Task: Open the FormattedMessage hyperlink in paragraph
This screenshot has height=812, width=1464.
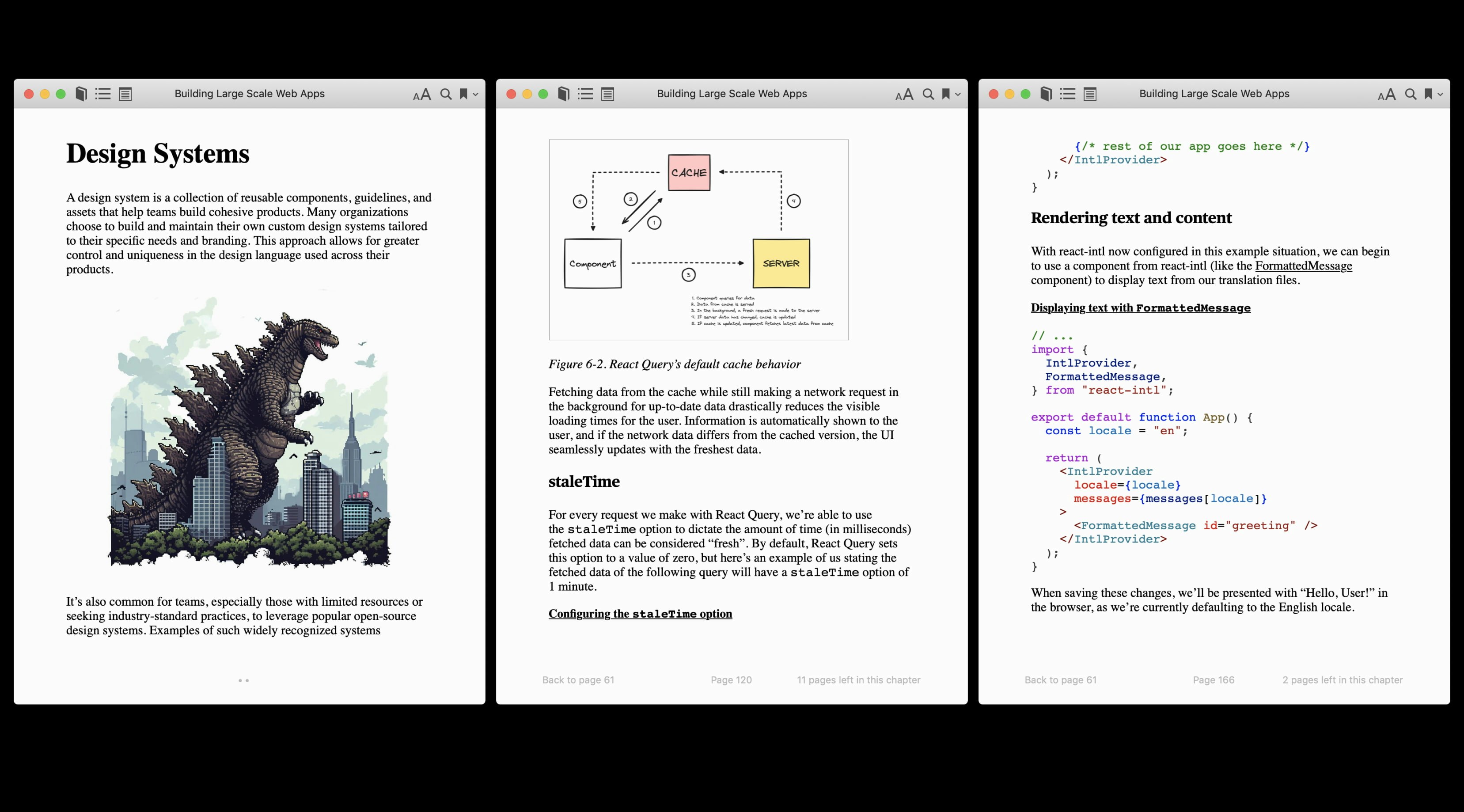Action: point(1304,266)
